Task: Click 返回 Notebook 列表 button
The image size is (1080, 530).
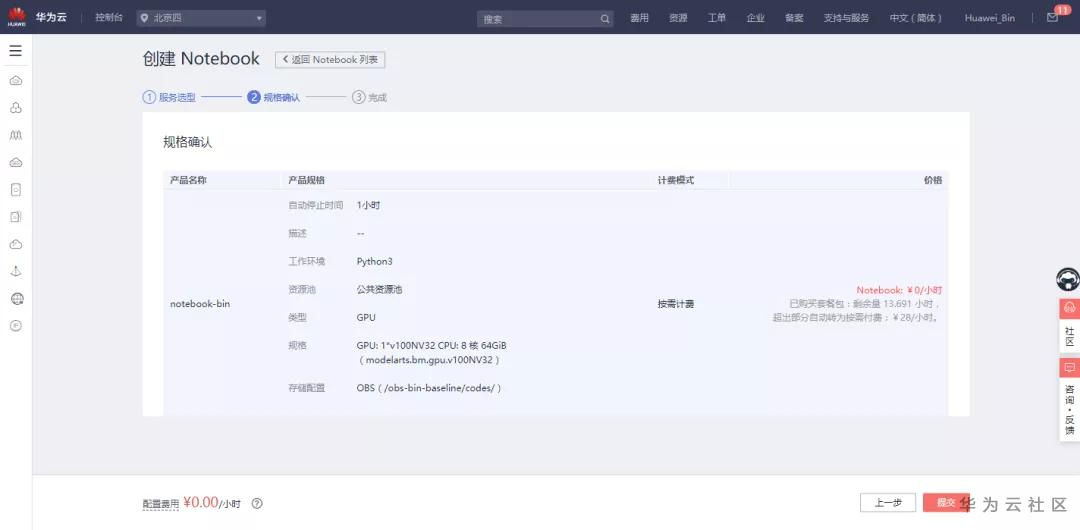Action: pos(330,60)
